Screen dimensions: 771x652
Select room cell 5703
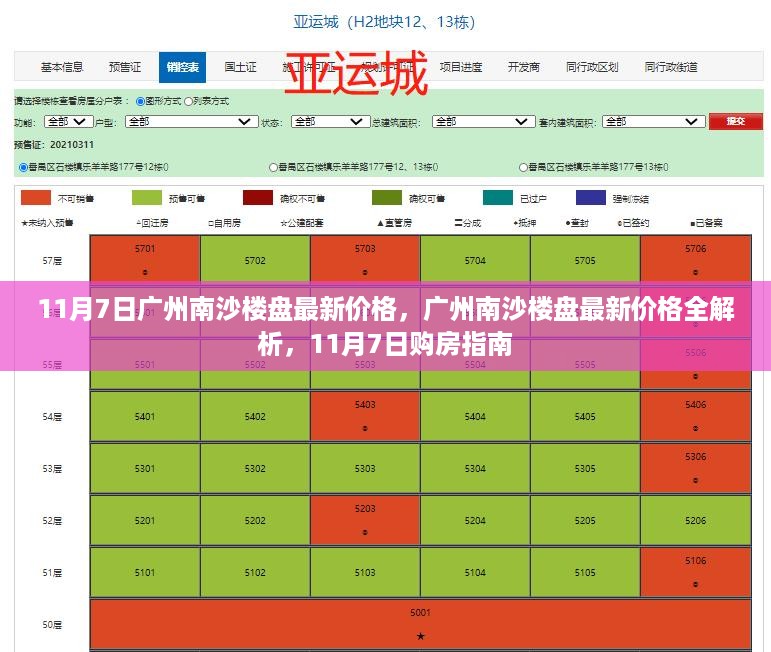click(365, 259)
